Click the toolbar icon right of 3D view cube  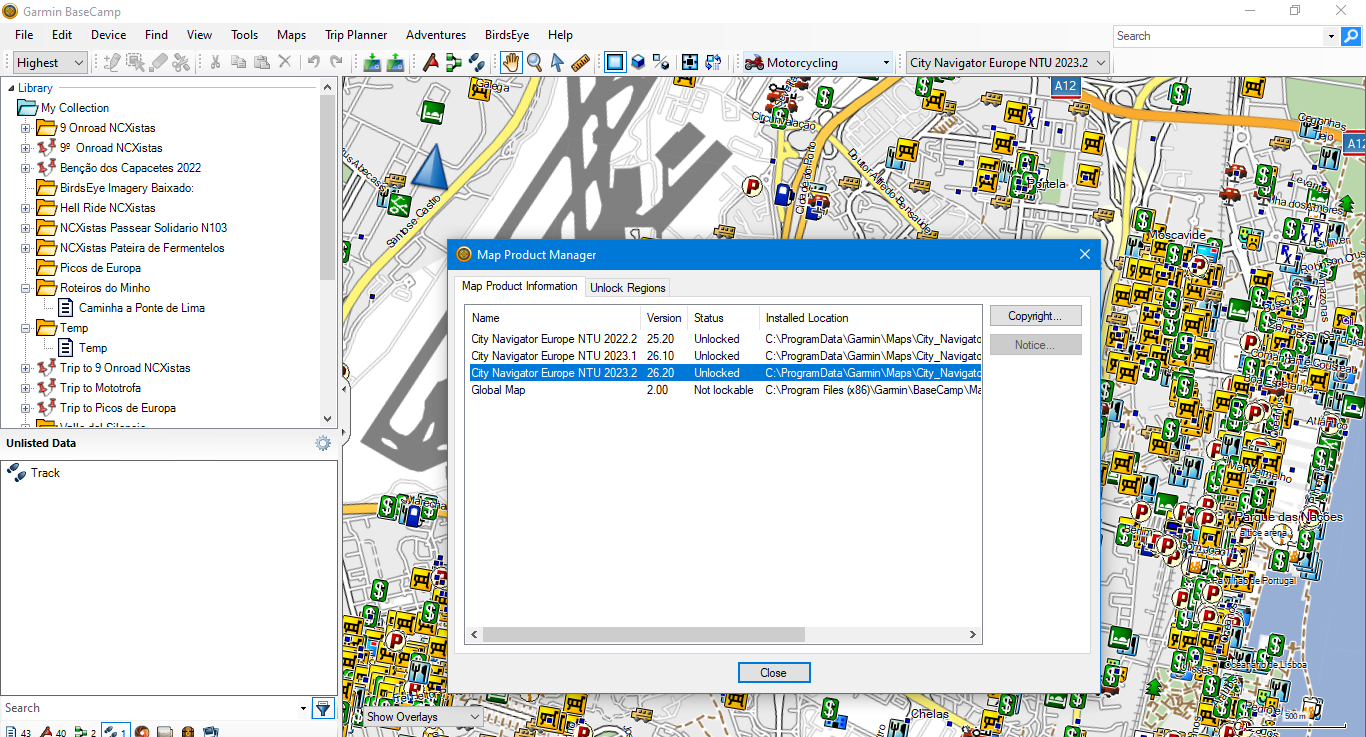(661, 62)
